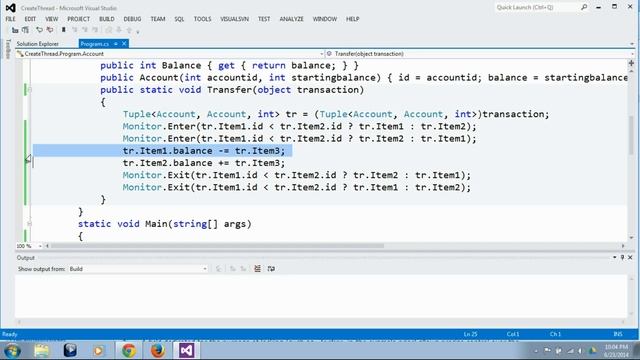Open the CreateThread.Program.Account type dropdown
The image size is (640, 360).
(x=170, y=54)
